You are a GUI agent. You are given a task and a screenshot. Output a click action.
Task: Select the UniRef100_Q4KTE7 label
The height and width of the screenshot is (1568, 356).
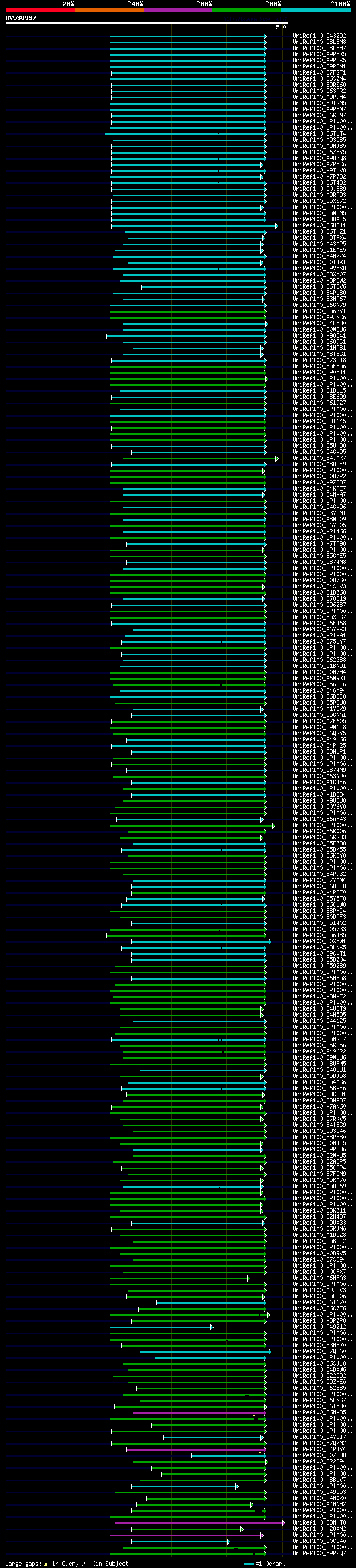[x=319, y=489]
